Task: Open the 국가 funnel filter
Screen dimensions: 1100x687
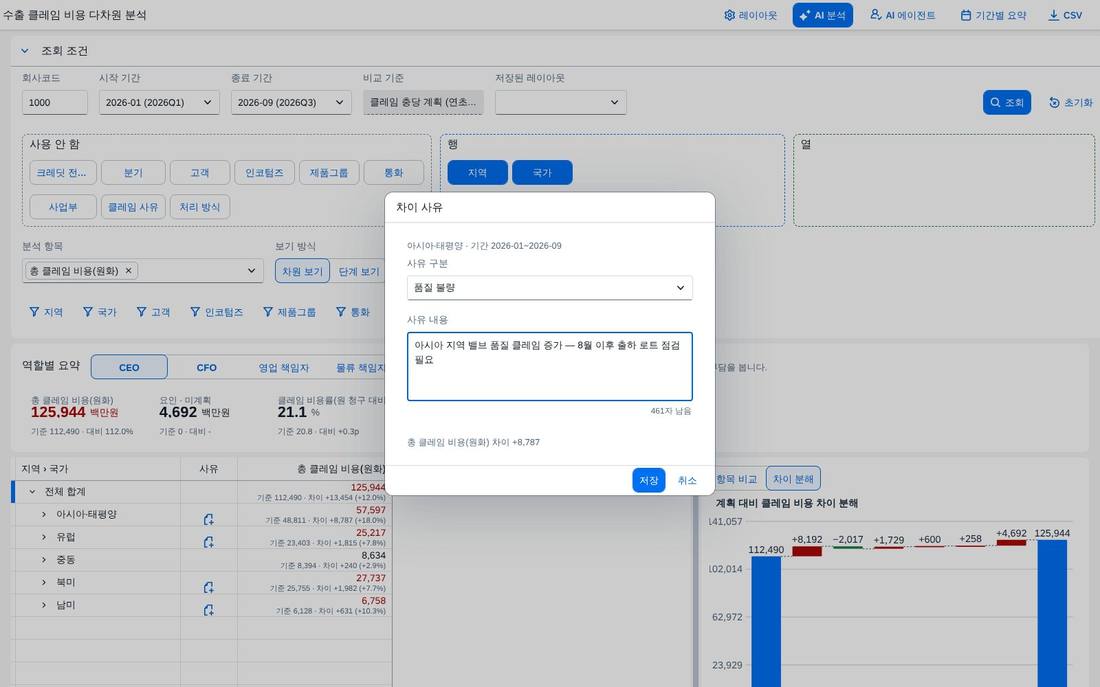Action: click(x=100, y=312)
